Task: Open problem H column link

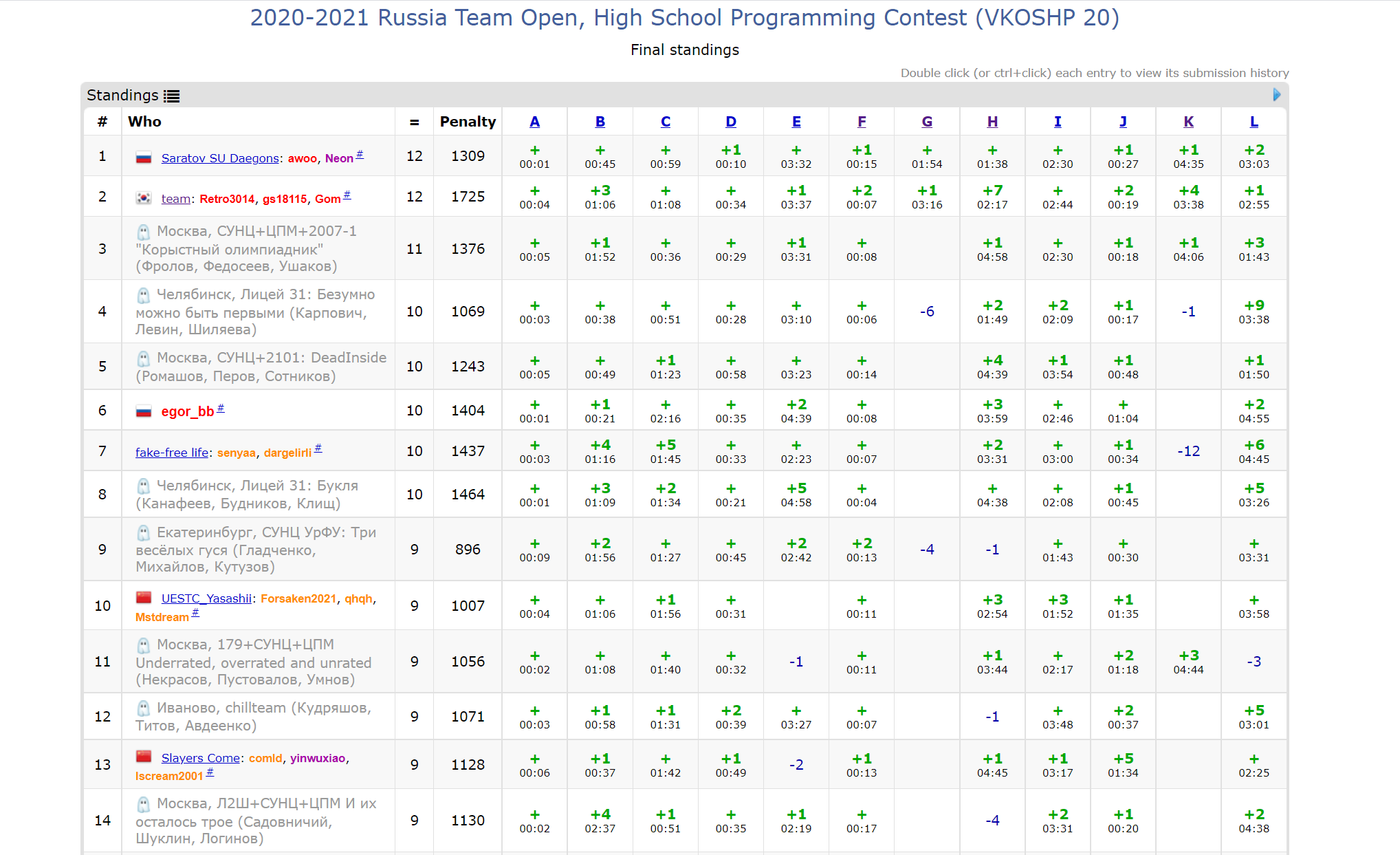Action: pyautogui.click(x=992, y=122)
